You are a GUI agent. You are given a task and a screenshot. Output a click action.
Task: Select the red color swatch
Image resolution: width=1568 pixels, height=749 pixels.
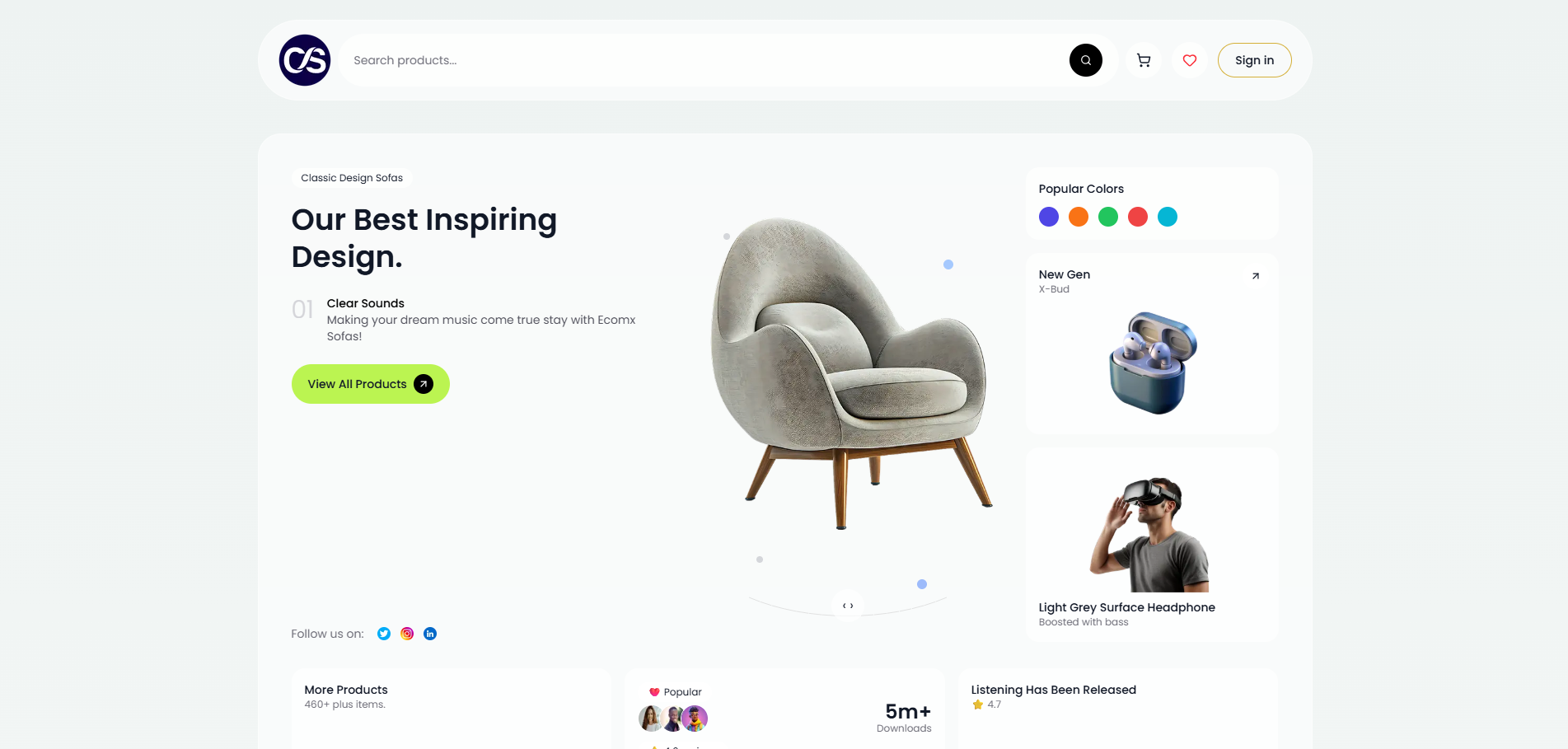pyautogui.click(x=1138, y=217)
